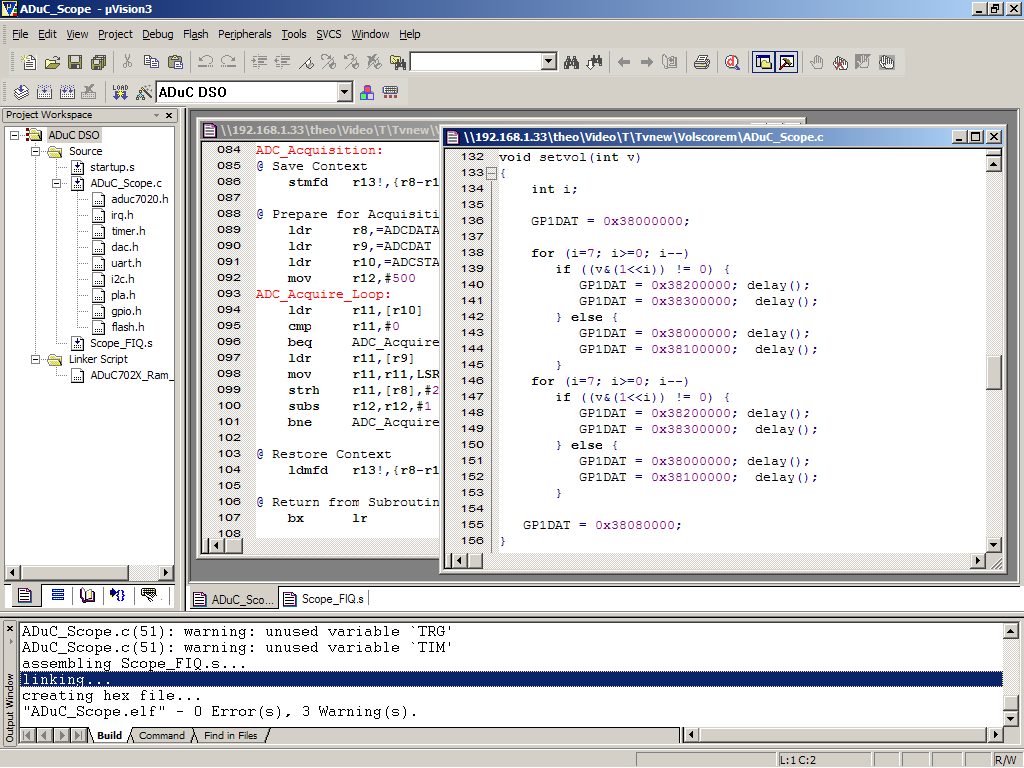Toggle Project Window display button
Image resolution: width=1024 pixels, height=768 pixels.
coord(763,62)
